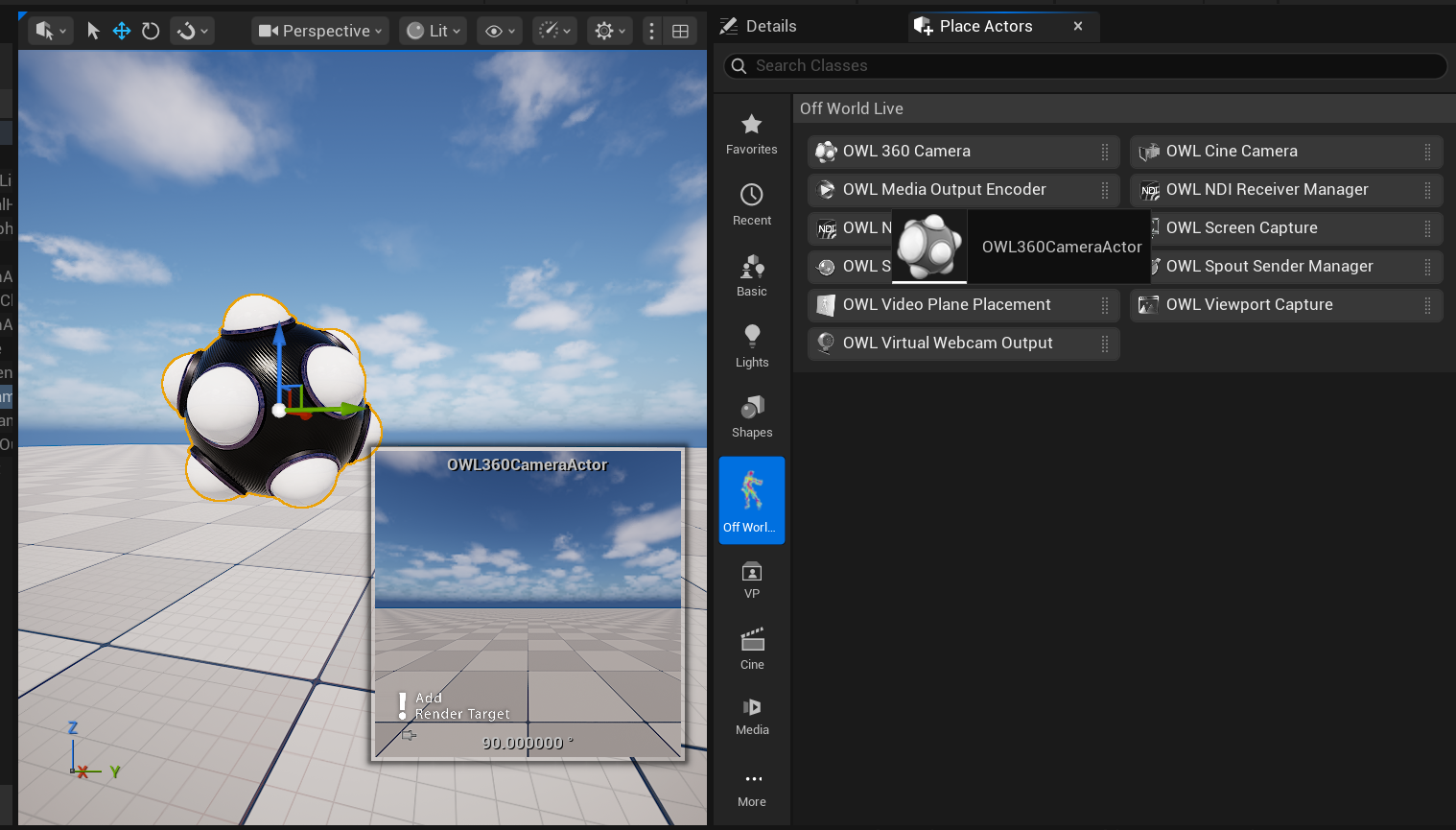1456x830 pixels.
Task: Expand the More categories menu
Action: tap(752, 790)
